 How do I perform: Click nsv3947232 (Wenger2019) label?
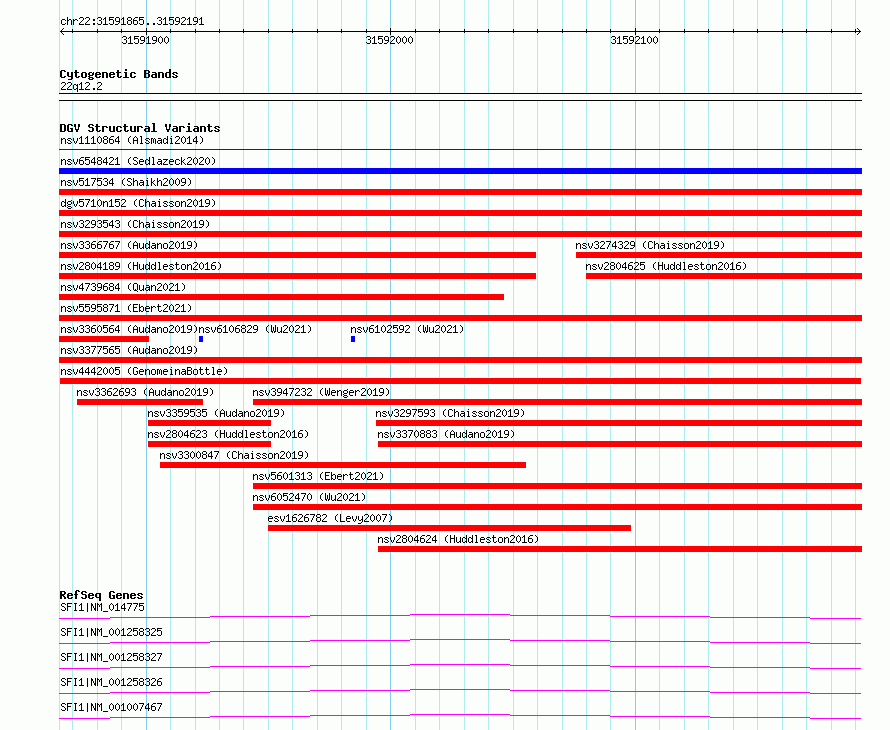tap(321, 392)
